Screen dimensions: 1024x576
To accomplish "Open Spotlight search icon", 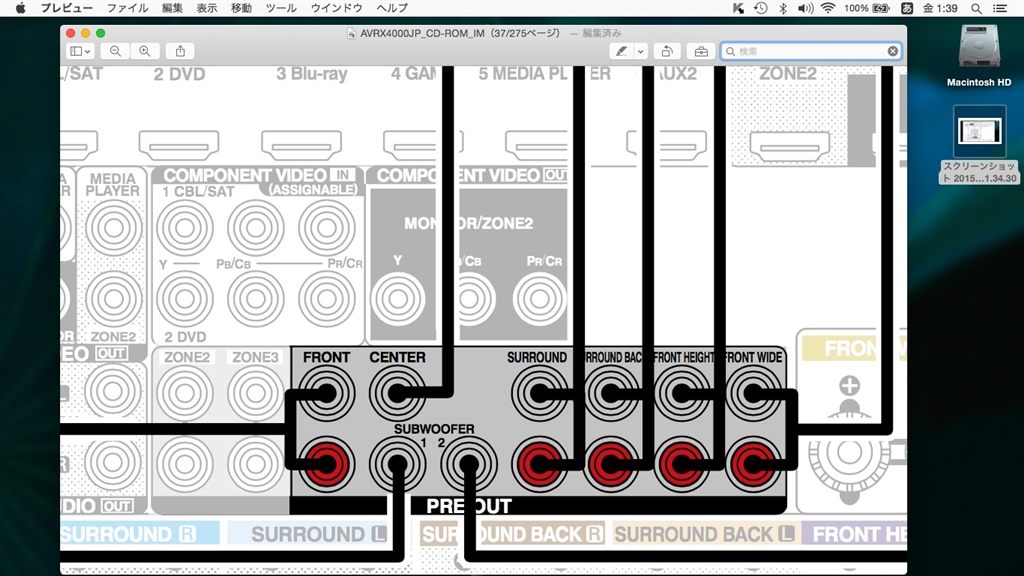I will click(976, 8).
